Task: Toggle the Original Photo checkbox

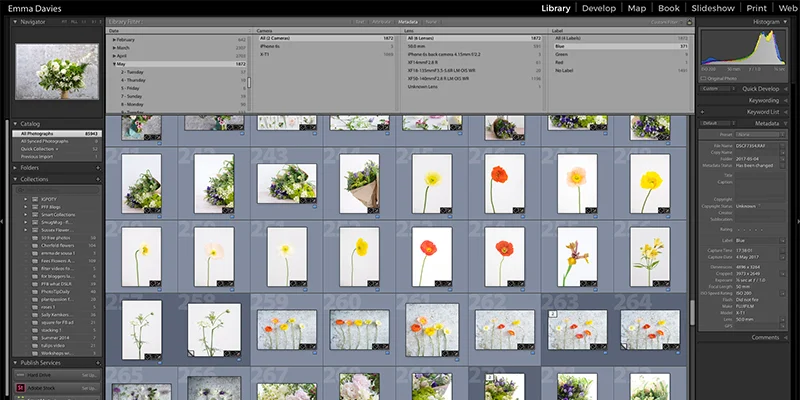Action: click(x=704, y=79)
